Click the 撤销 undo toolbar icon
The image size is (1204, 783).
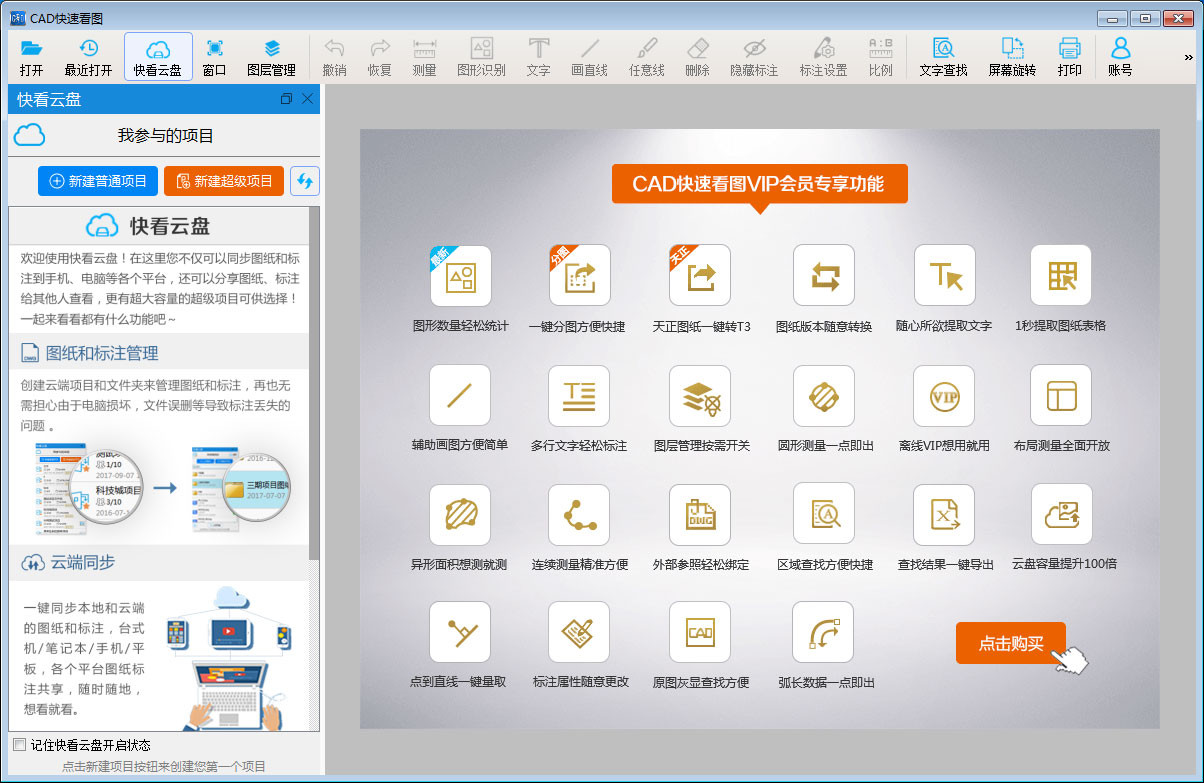(x=335, y=57)
